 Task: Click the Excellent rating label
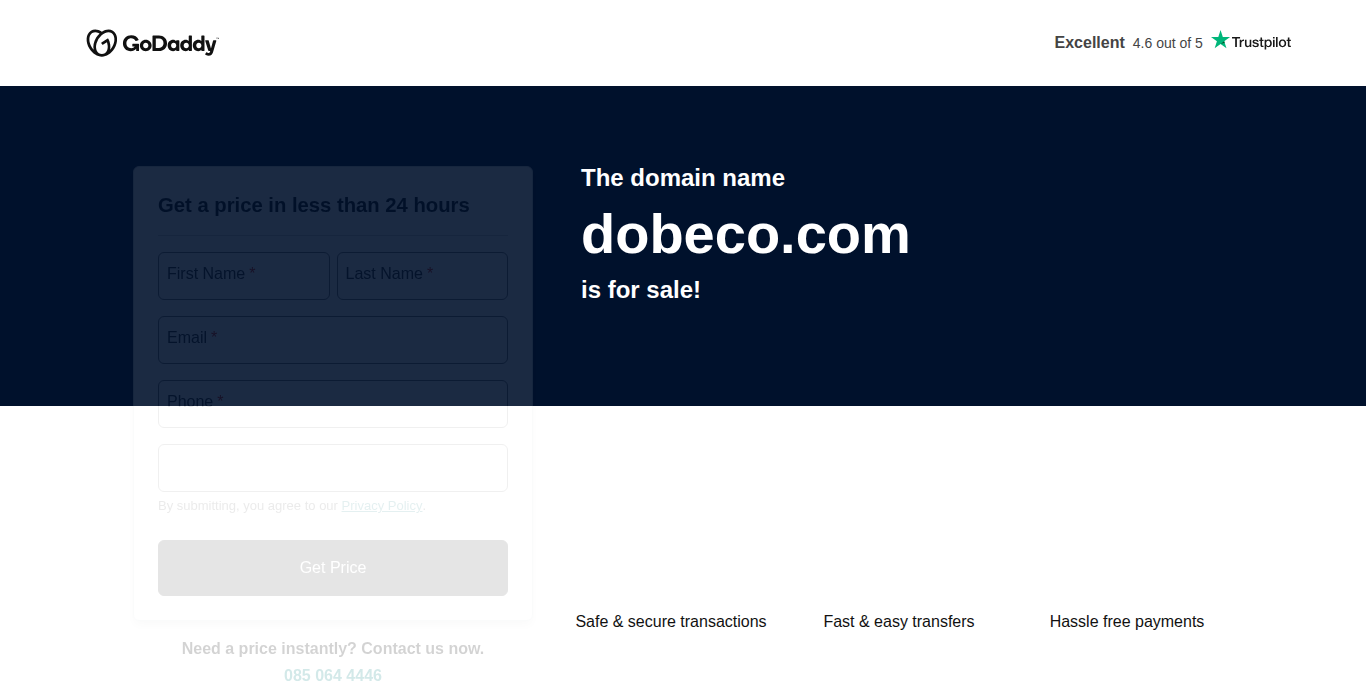point(1089,42)
